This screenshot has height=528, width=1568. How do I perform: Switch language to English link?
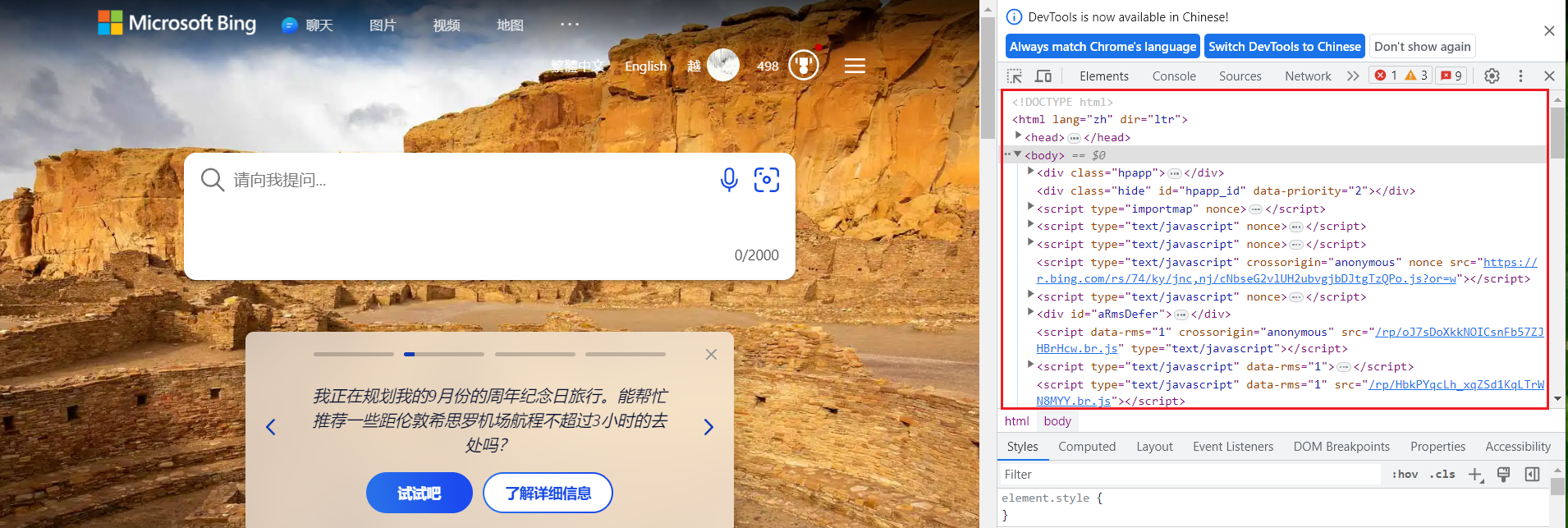[x=645, y=66]
